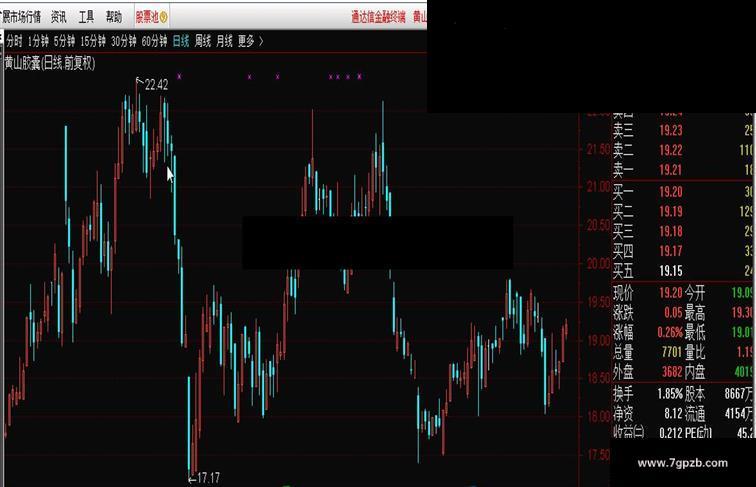
Task: Click the 涨跌 change value 0.05
Action: pyautogui.click(x=673, y=312)
